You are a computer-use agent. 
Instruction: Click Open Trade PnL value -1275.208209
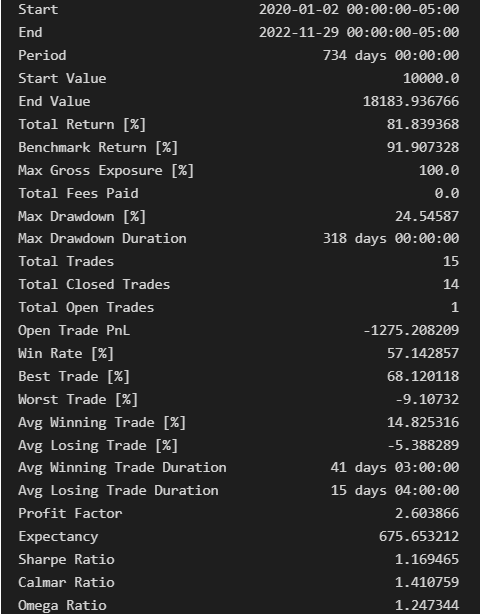pos(411,330)
